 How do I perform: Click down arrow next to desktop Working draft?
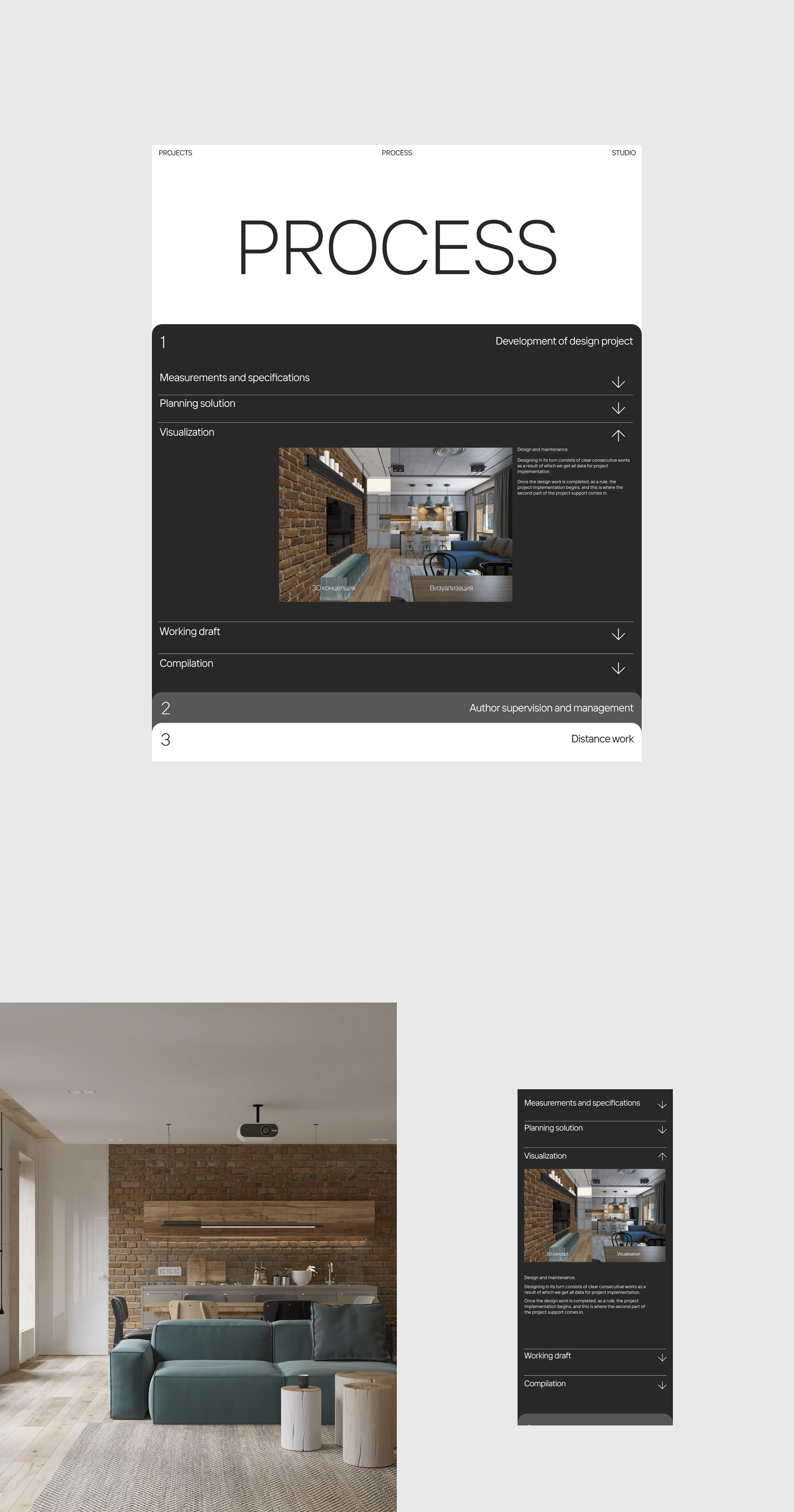pyautogui.click(x=618, y=635)
